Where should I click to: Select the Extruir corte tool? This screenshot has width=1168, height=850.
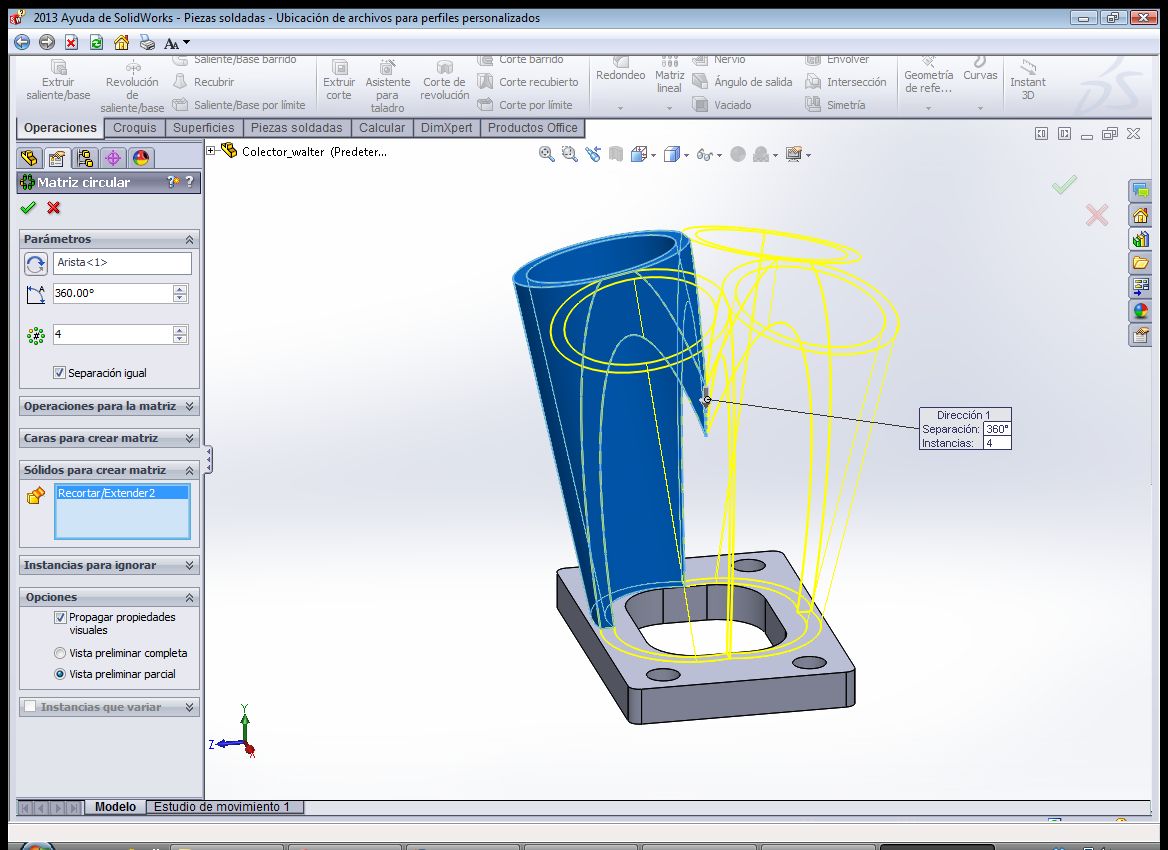click(339, 81)
